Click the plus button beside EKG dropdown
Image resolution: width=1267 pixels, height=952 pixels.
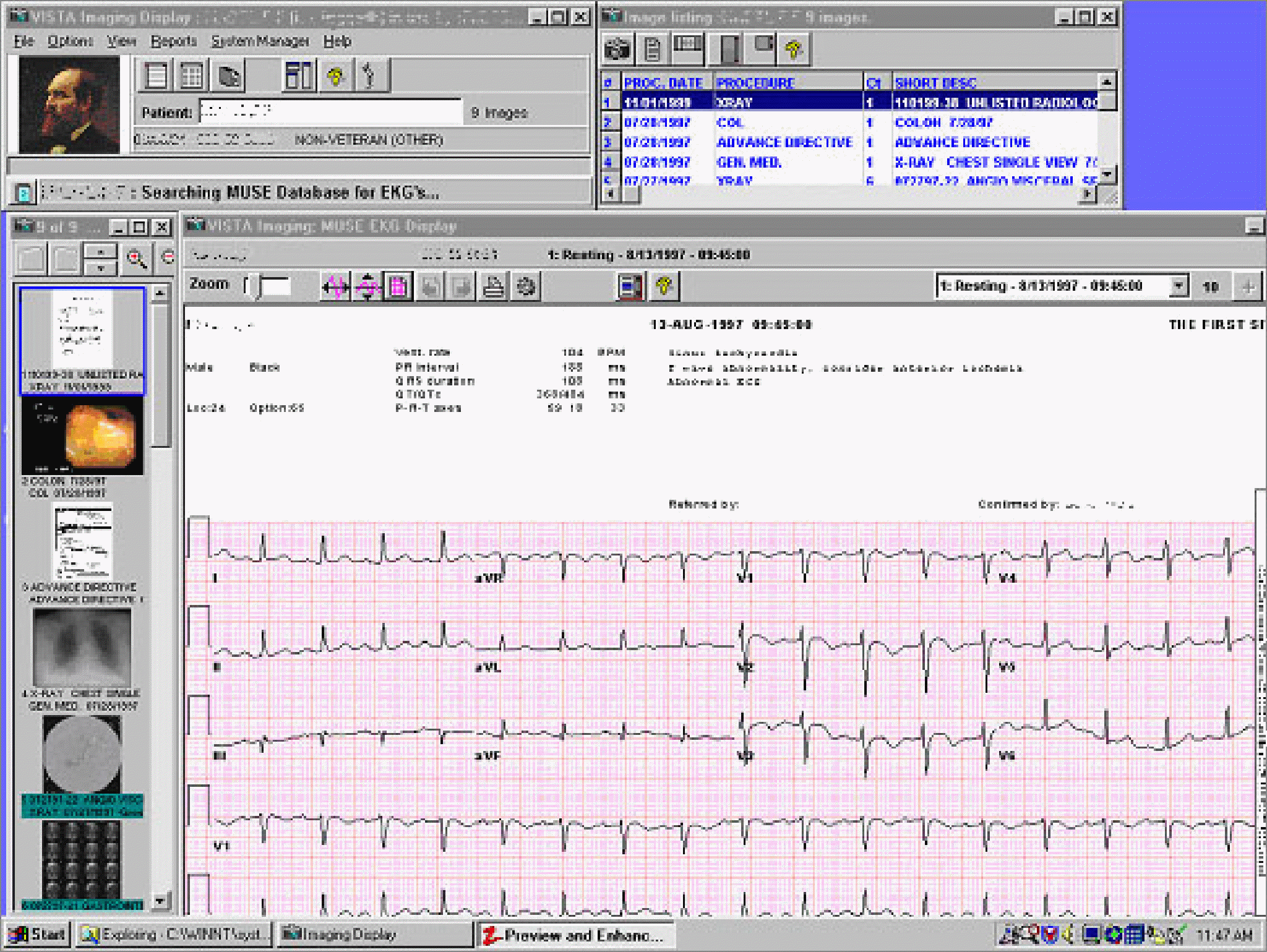point(1248,286)
